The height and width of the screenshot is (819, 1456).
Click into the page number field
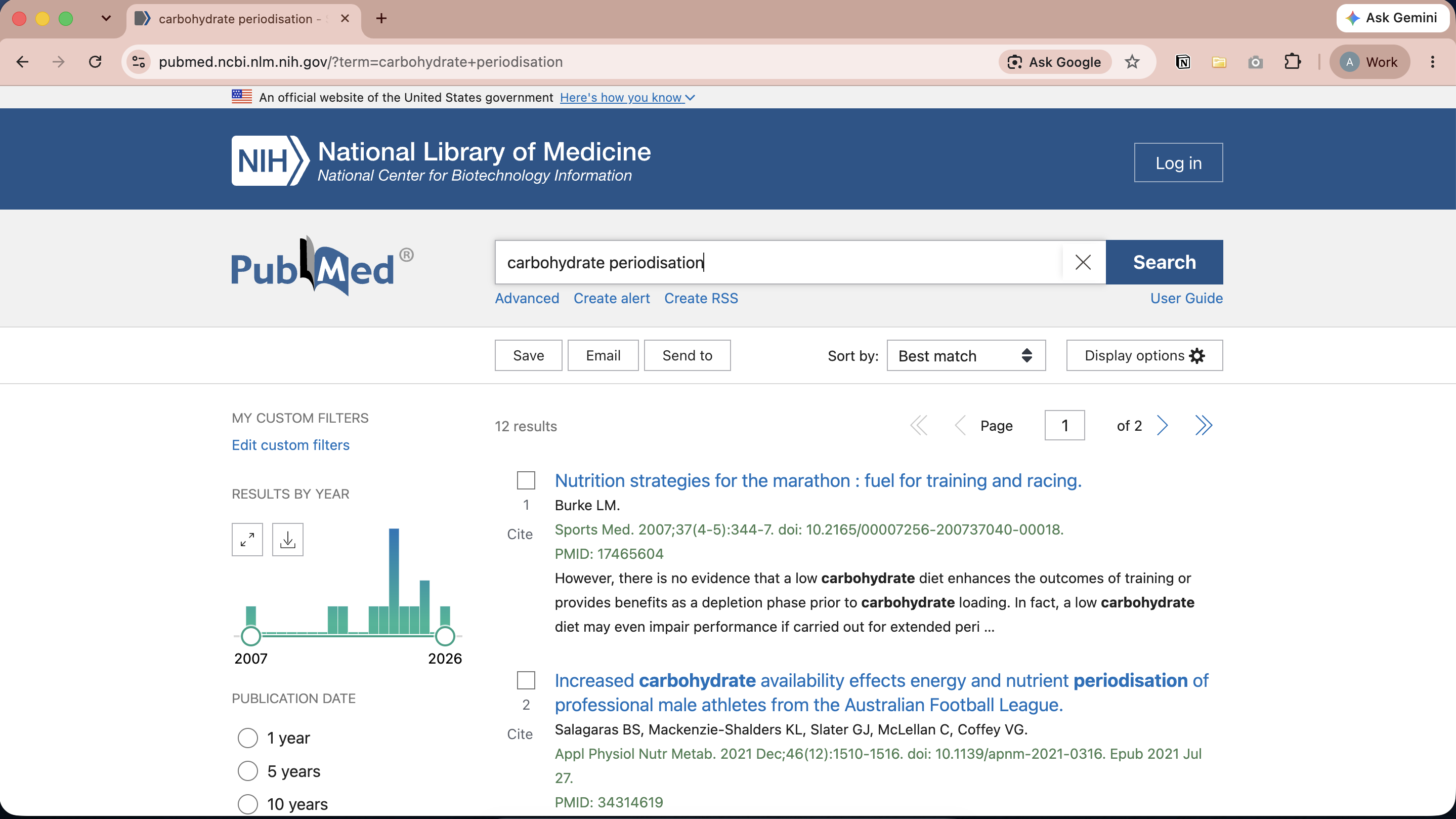pos(1065,425)
